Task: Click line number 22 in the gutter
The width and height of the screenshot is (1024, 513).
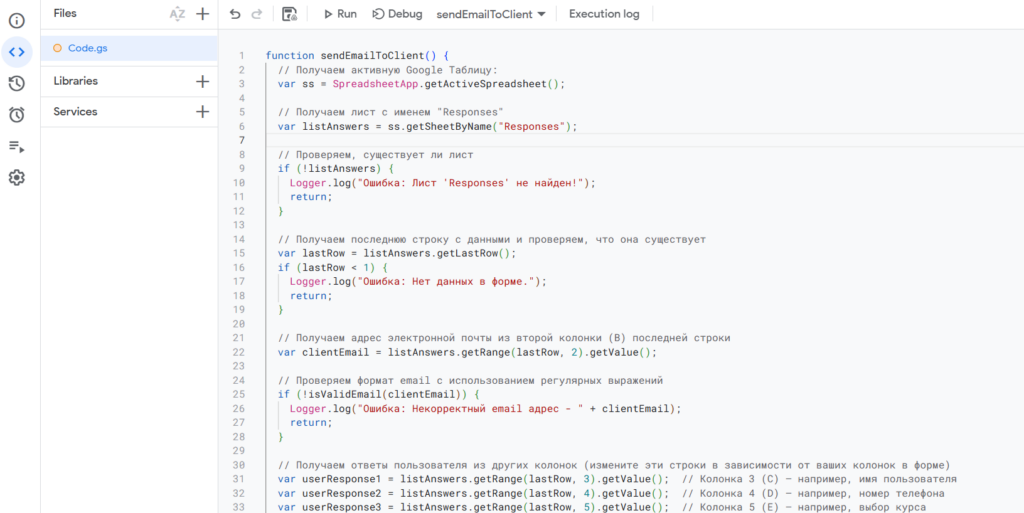Action: [x=239, y=352]
